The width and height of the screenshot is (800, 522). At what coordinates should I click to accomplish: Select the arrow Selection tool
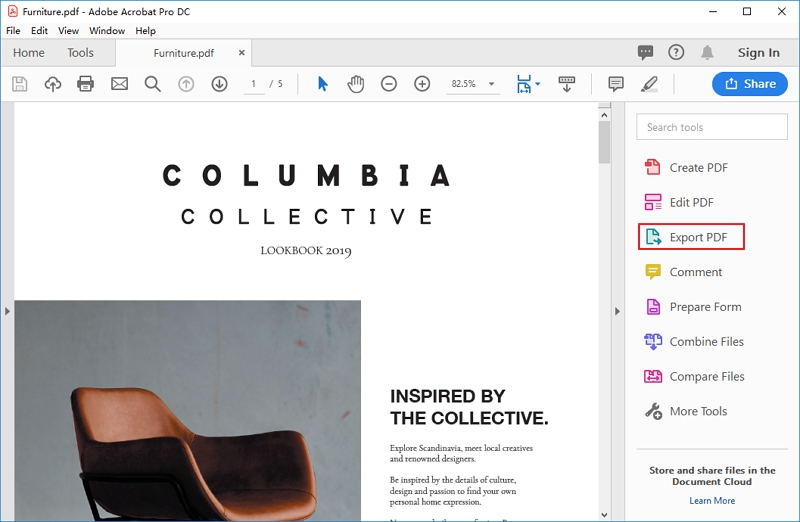(322, 84)
